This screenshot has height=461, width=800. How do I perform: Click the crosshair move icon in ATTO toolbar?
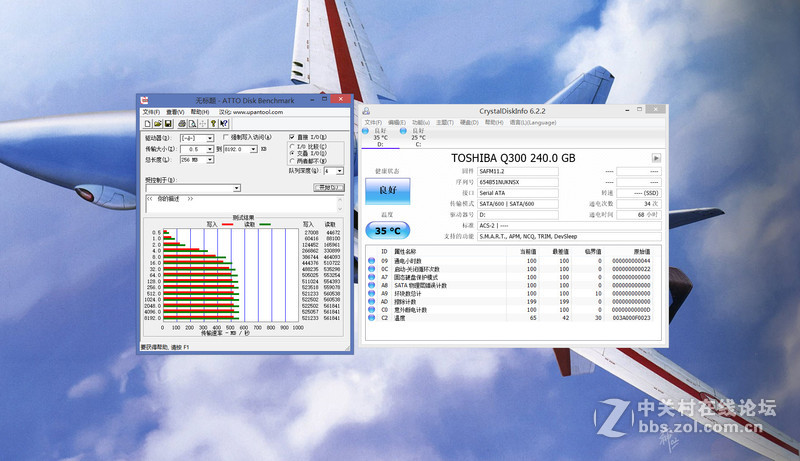coord(203,123)
